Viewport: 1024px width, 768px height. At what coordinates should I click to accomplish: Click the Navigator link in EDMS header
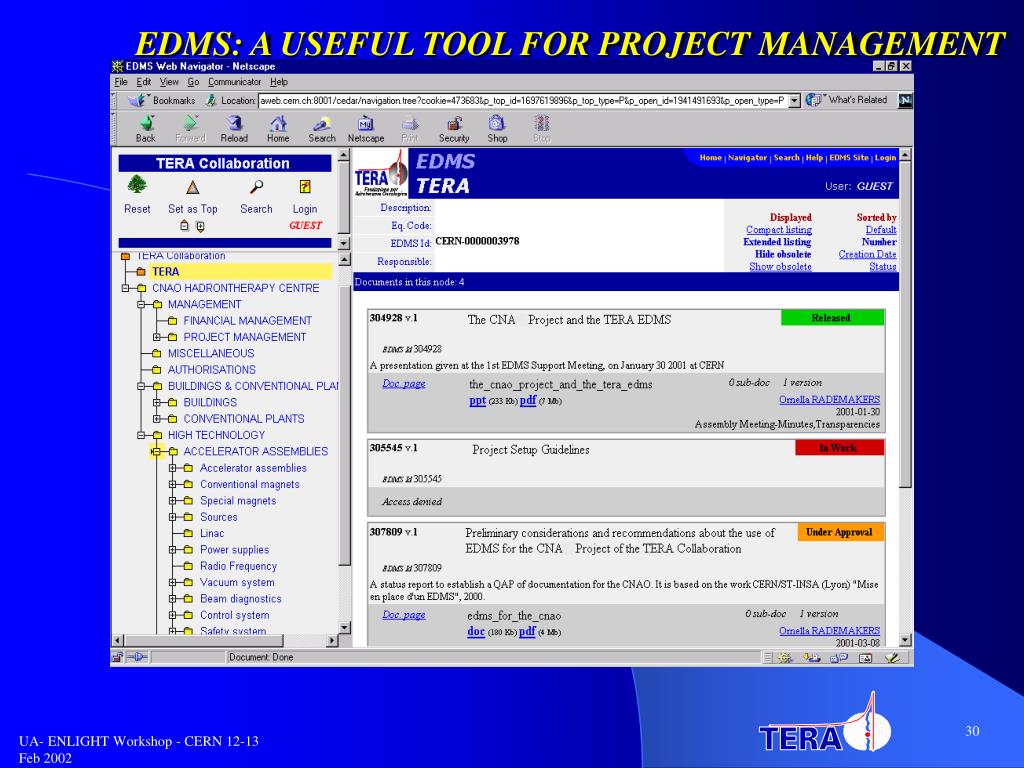[747, 157]
